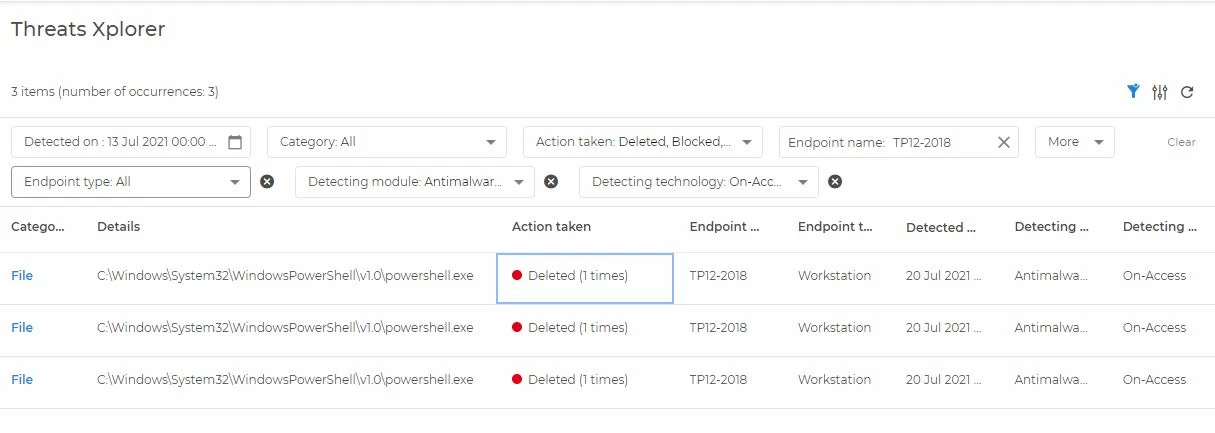Sort by the Category column header
Image resolution: width=1215 pixels, height=433 pixels.
[x=38, y=227]
